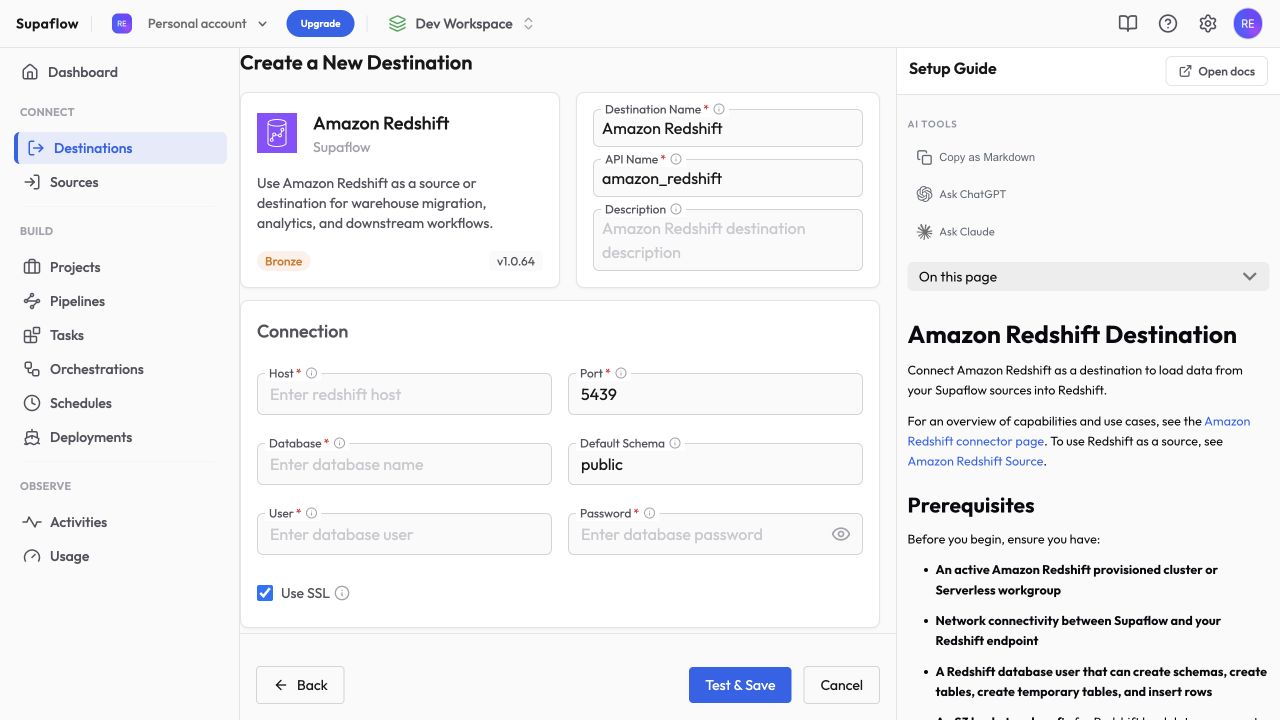Show info for Destination Name field
The image size is (1280, 720).
tap(719, 109)
